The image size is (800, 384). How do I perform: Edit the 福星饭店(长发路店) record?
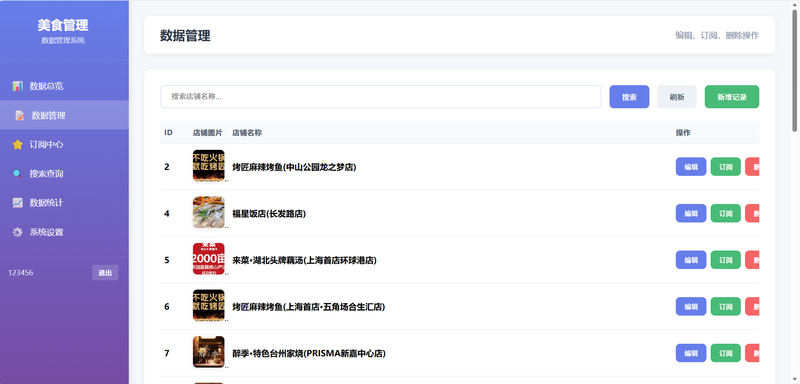691,213
